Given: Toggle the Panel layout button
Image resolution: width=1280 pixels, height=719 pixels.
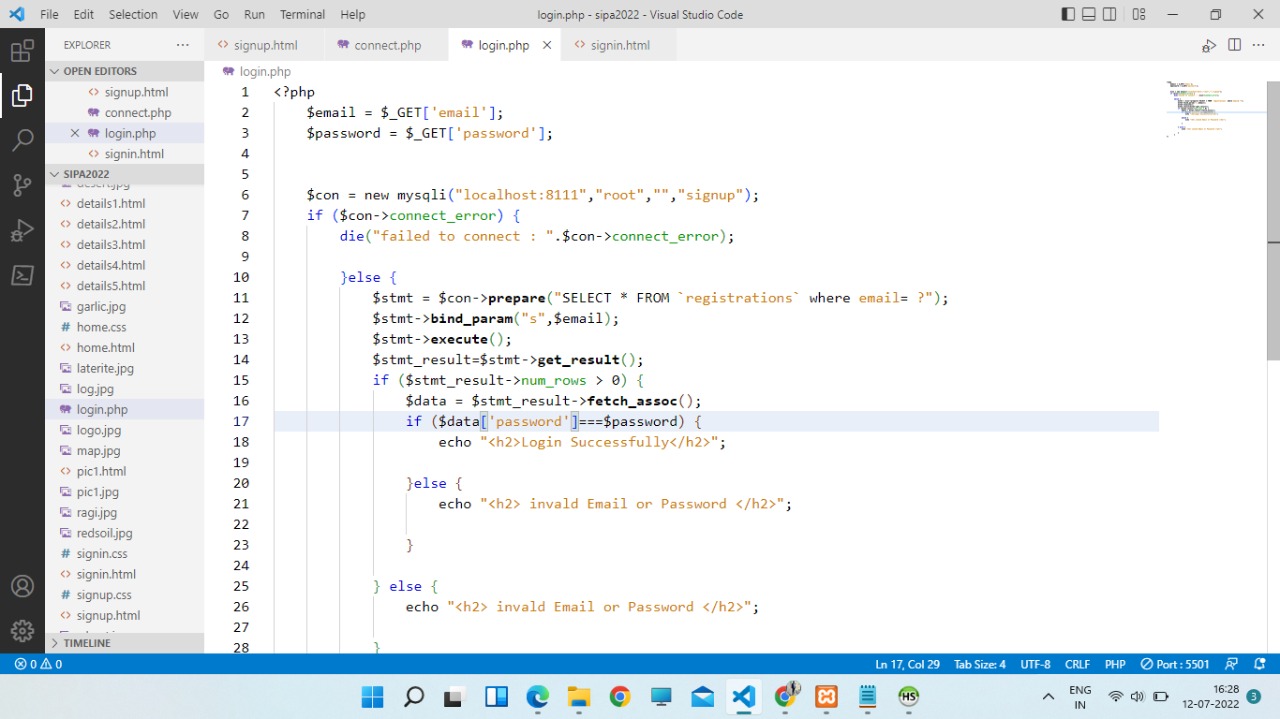Looking at the screenshot, I should (x=1091, y=14).
